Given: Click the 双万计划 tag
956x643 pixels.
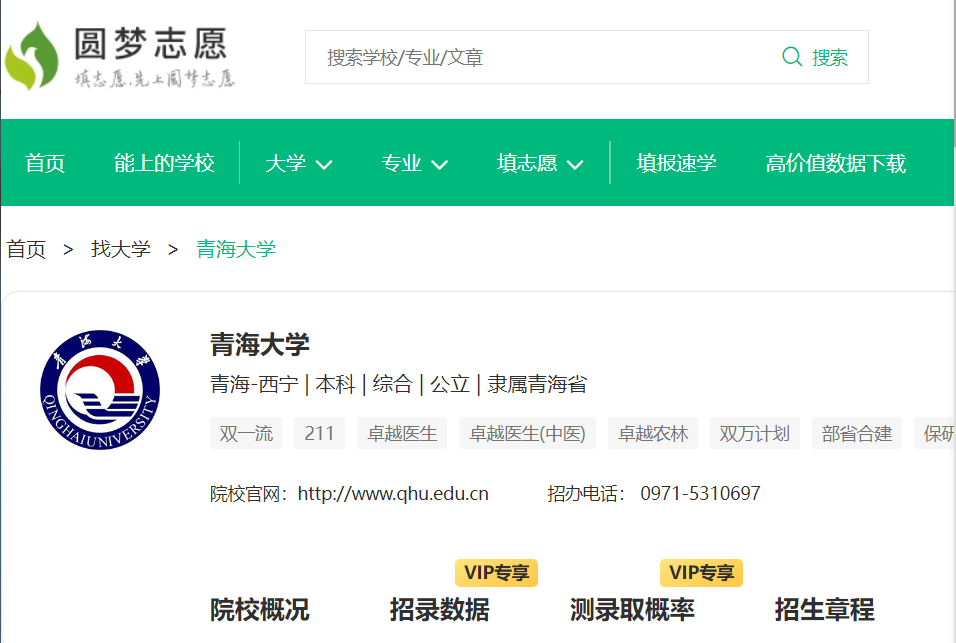Looking at the screenshot, I should coord(755,433).
